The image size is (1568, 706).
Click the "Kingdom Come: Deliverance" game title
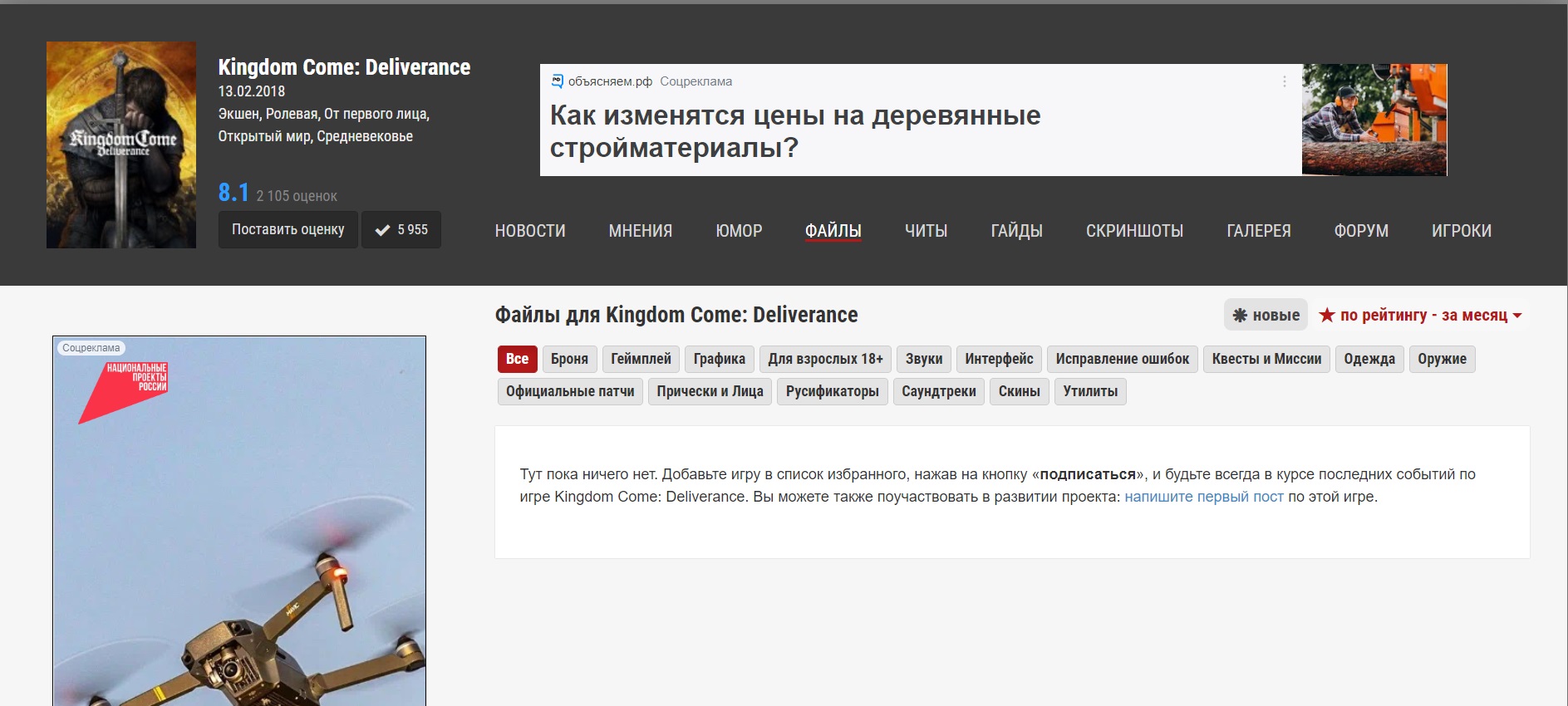344,67
